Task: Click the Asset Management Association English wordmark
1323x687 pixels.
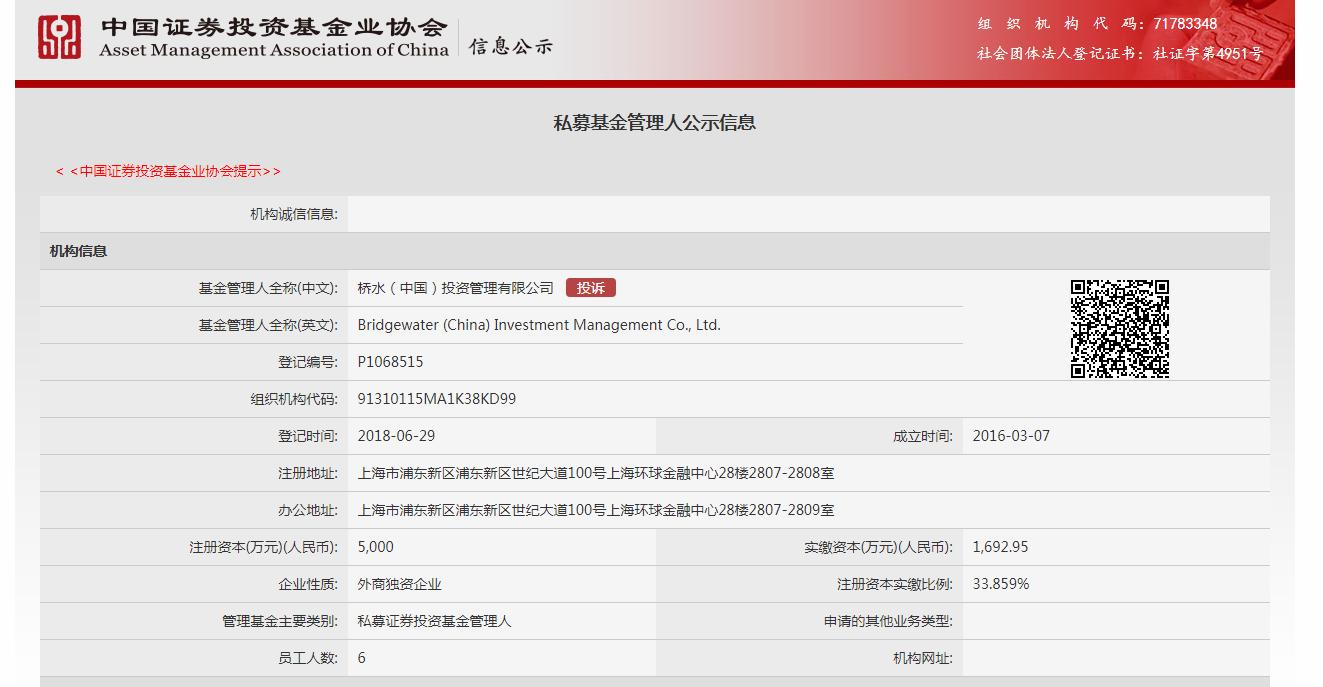Action: (270, 50)
